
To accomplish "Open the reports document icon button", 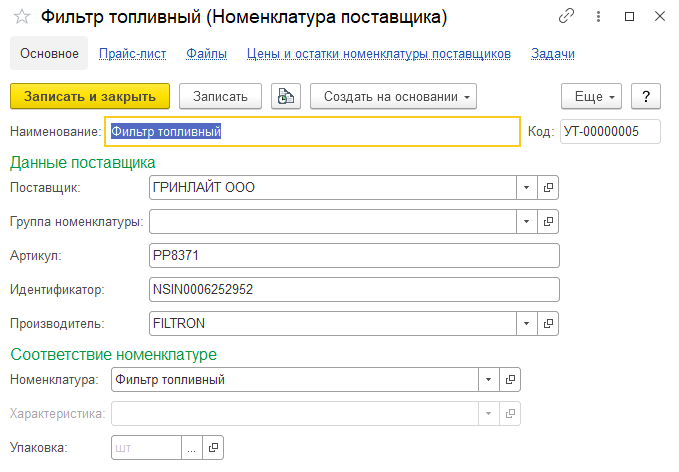I will point(286,96).
